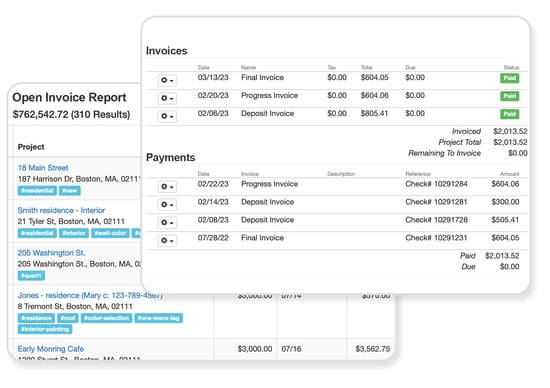Click #wall-color tag under Smith residence
The width and height of the screenshot is (550, 388).
click(110, 233)
